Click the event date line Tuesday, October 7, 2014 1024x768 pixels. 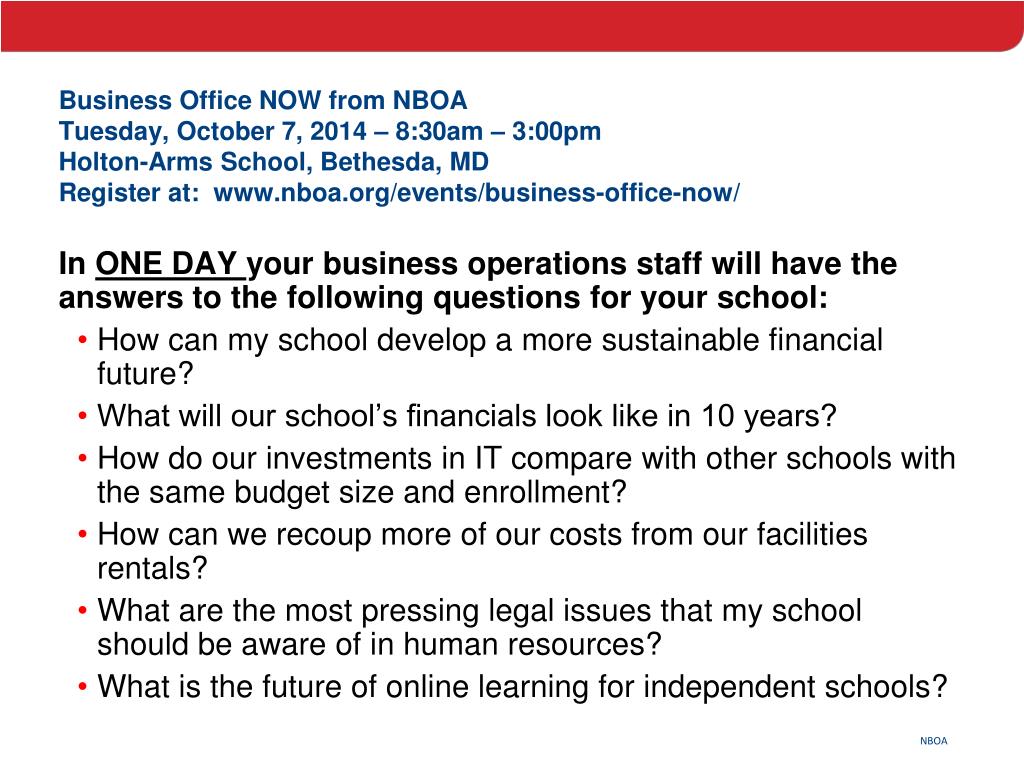click(213, 132)
